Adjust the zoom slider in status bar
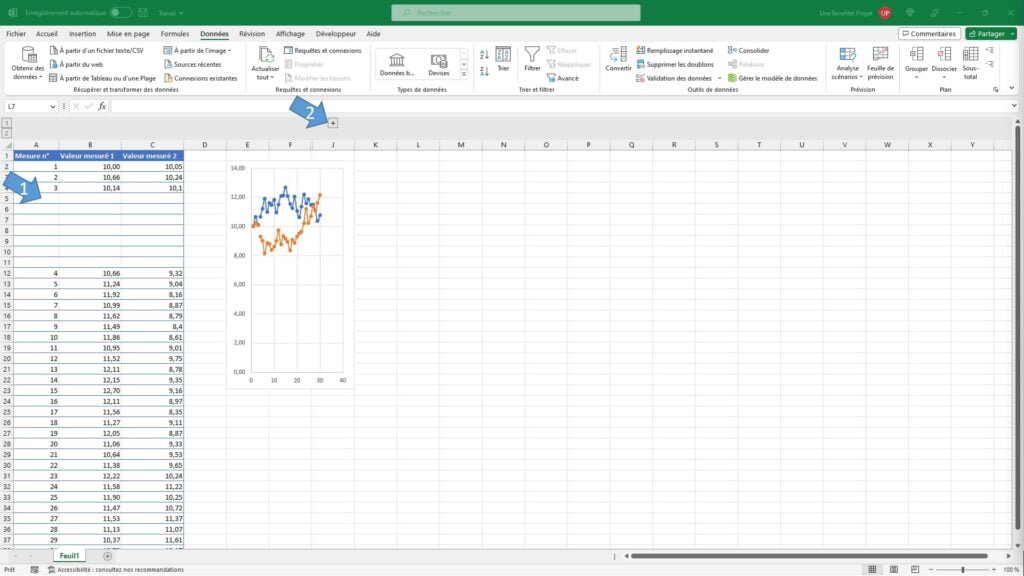Screen dimensions: 1024x576 962,569
